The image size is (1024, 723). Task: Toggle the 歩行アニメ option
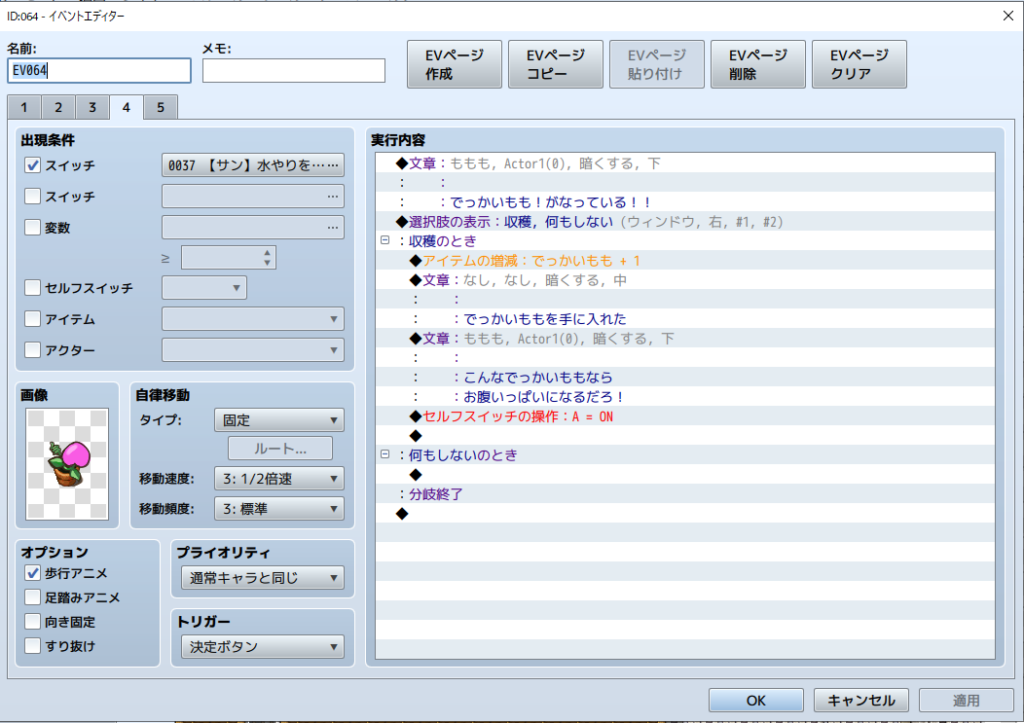click(x=33, y=573)
